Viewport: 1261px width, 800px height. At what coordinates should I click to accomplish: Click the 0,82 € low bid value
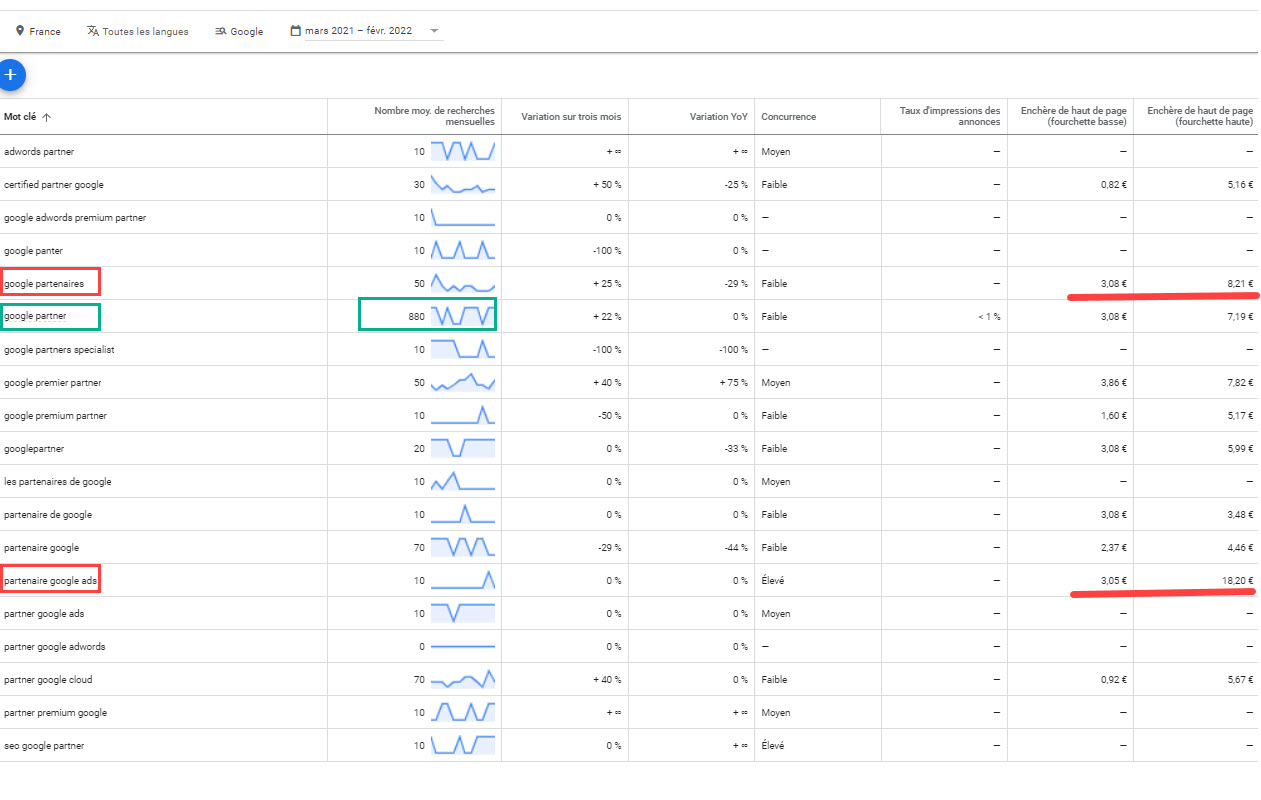[x=1113, y=184]
